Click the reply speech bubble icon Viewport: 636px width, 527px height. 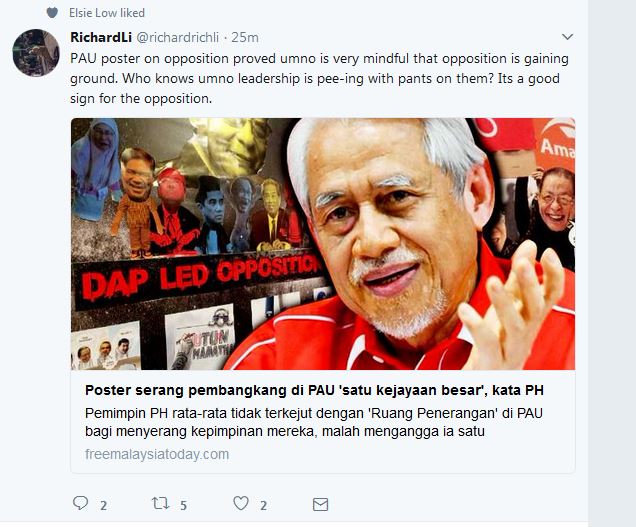pyautogui.click(x=80, y=503)
